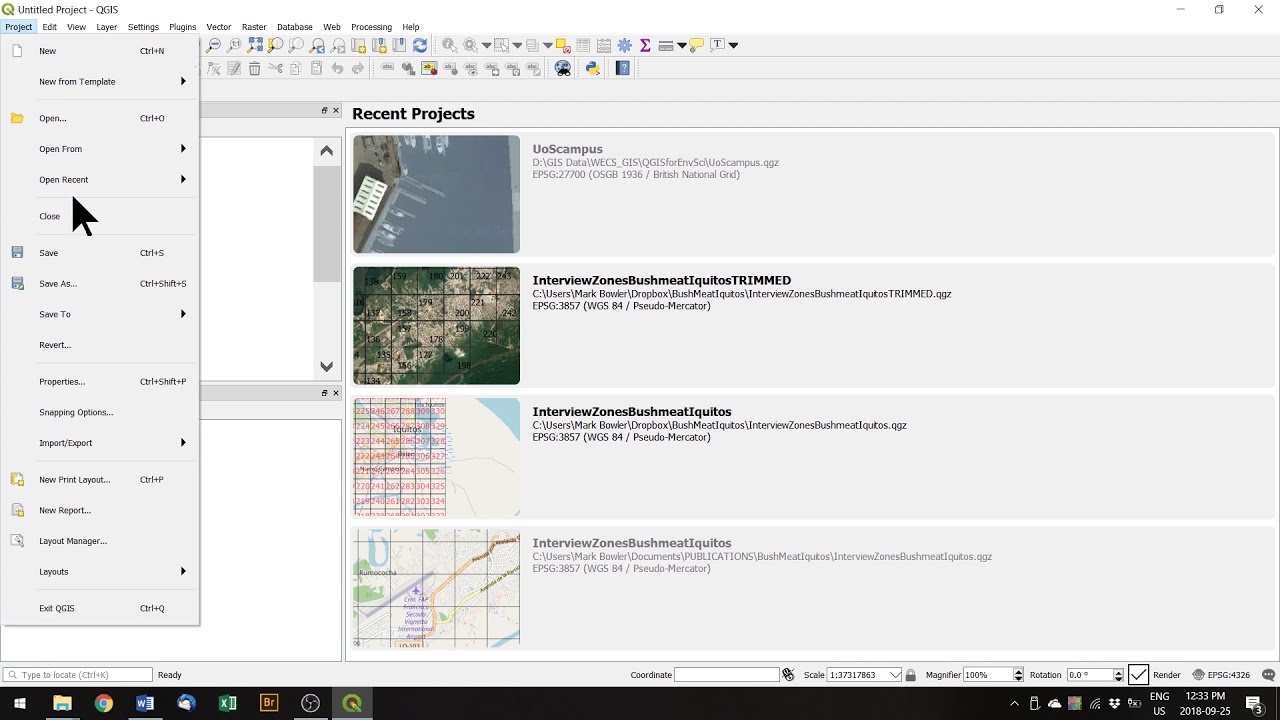Open Microsoft Excel from the taskbar
The width and height of the screenshot is (1280, 720).
coord(227,703)
